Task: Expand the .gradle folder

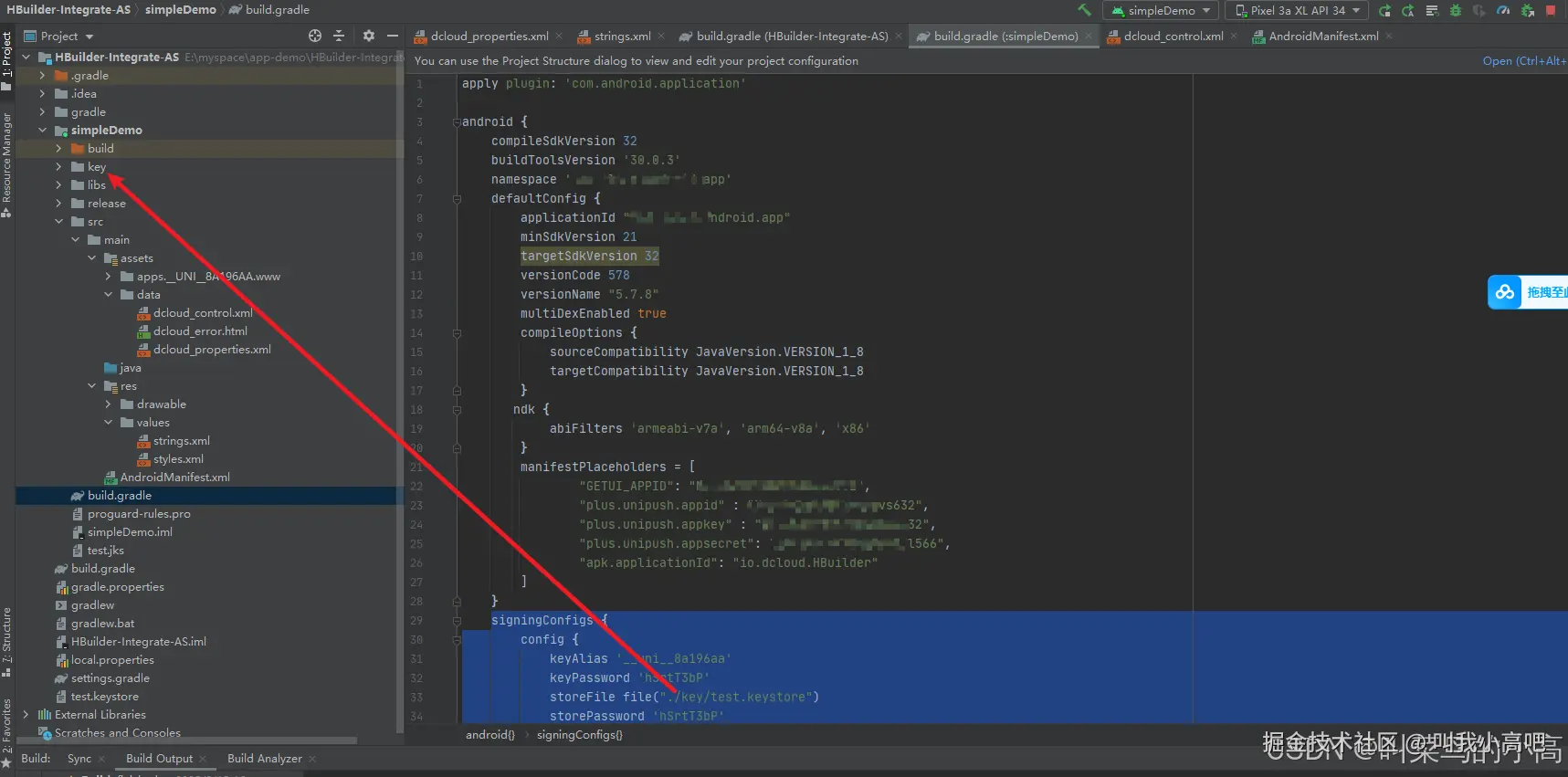Action: pyautogui.click(x=42, y=76)
